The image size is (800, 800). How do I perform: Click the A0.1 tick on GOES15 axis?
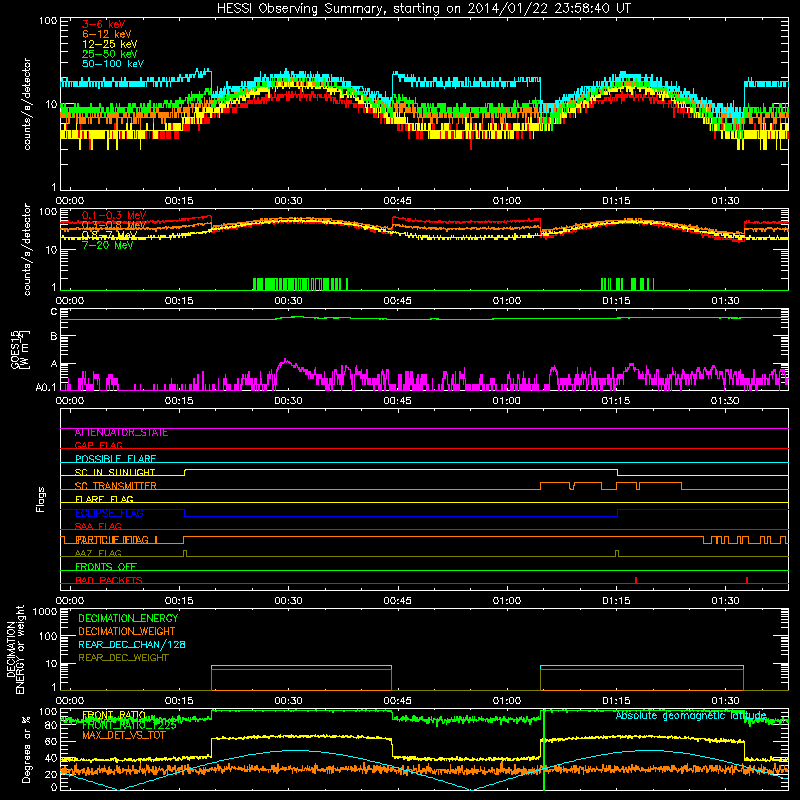click(x=46, y=388)
